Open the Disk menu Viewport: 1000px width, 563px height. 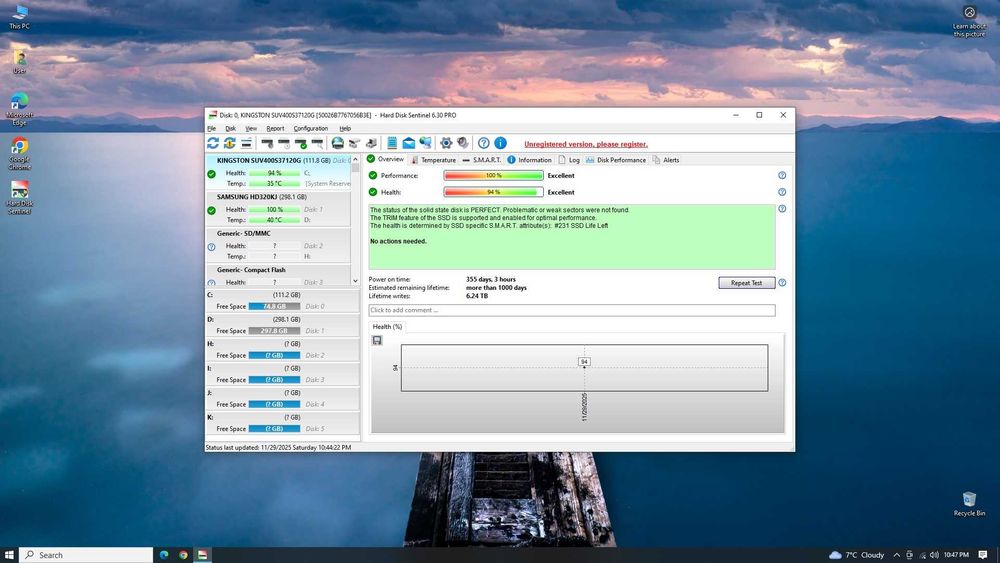click(230, 128)
